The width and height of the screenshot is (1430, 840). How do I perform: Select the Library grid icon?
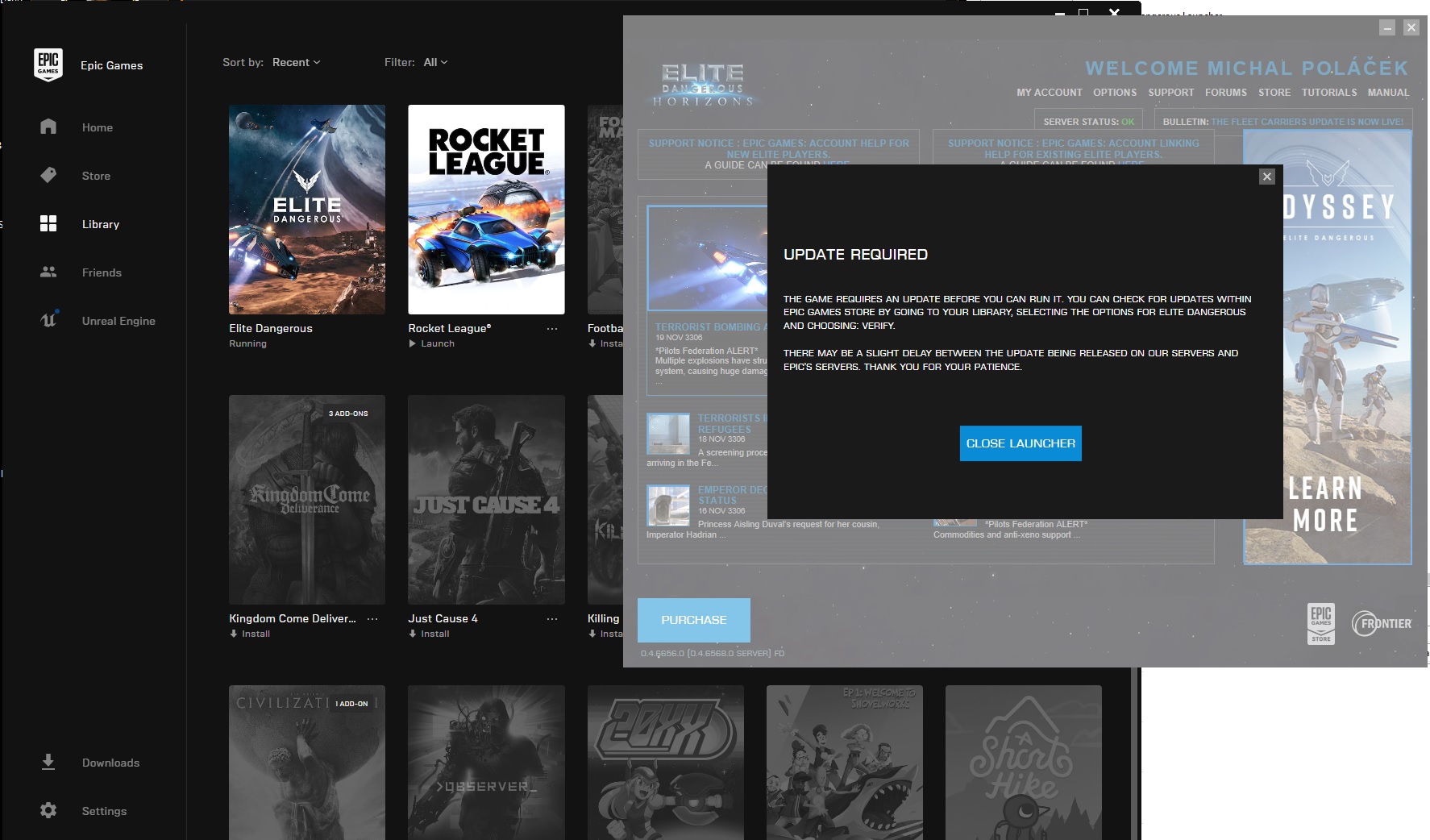pyautogui.click(x=48, y=223)
